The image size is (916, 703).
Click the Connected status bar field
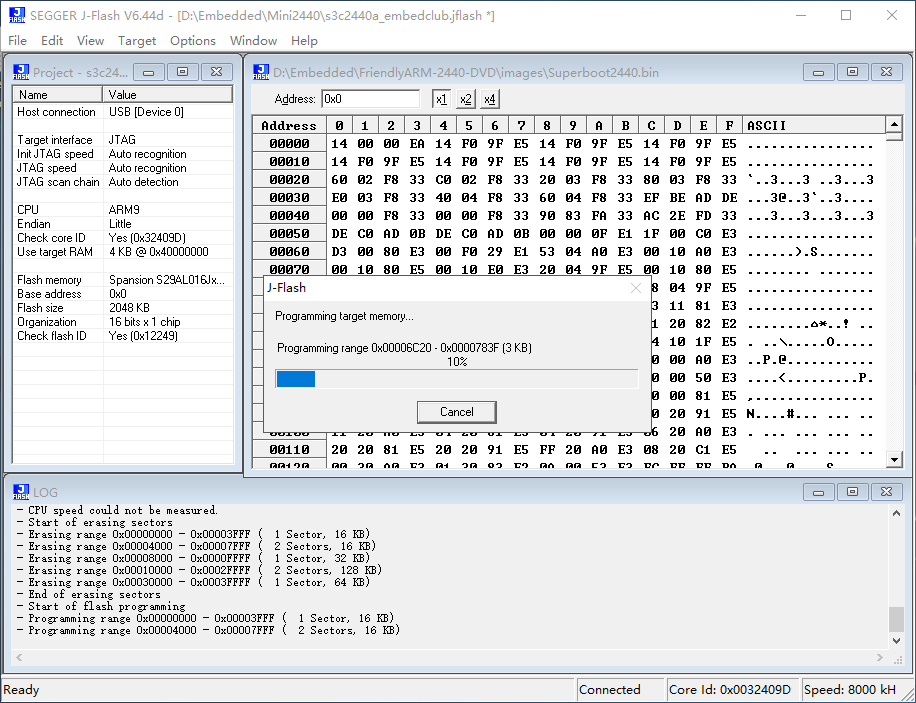[620, 690]
